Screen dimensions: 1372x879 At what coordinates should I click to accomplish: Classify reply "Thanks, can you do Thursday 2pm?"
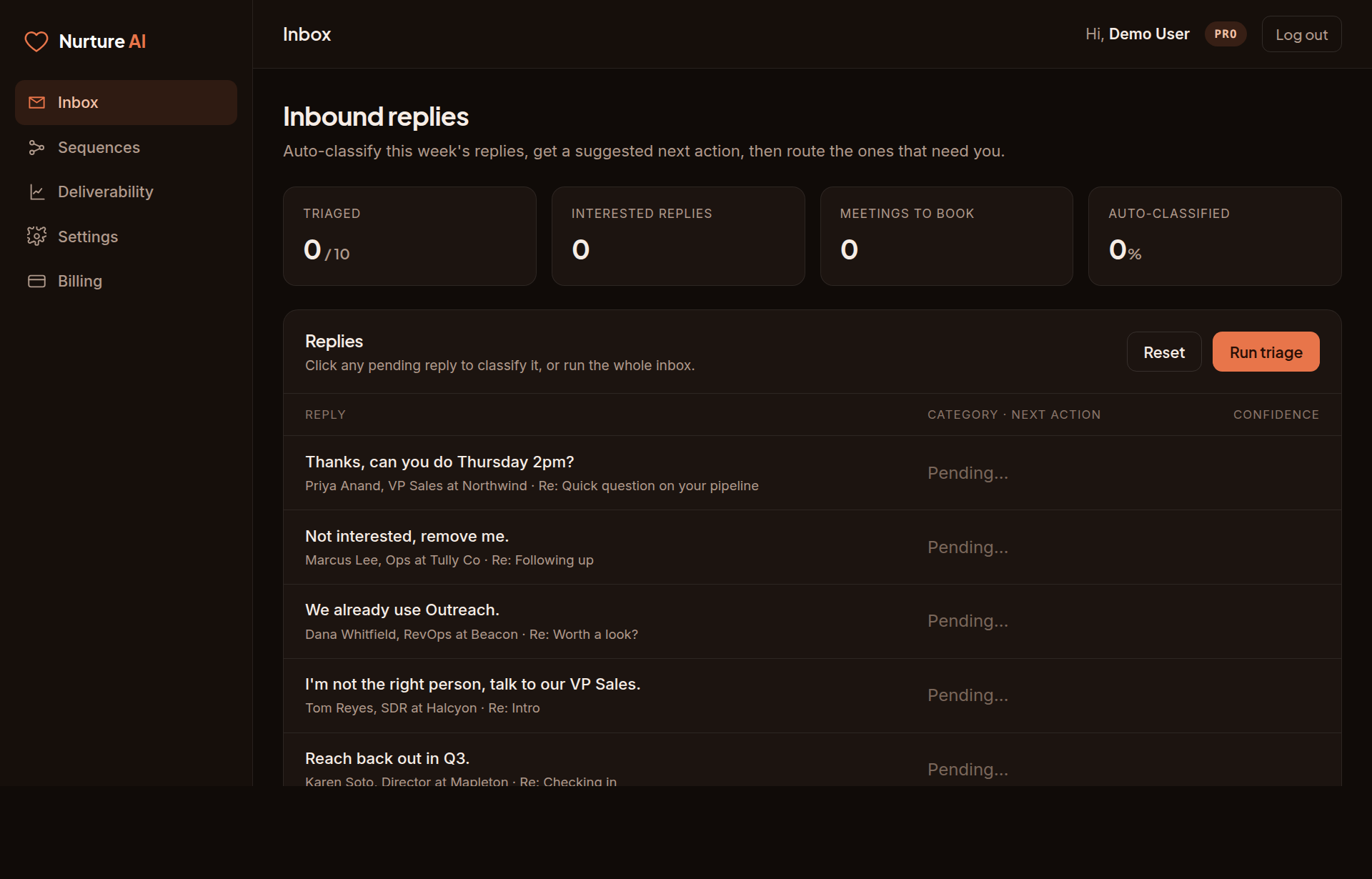tap(812, 473)
